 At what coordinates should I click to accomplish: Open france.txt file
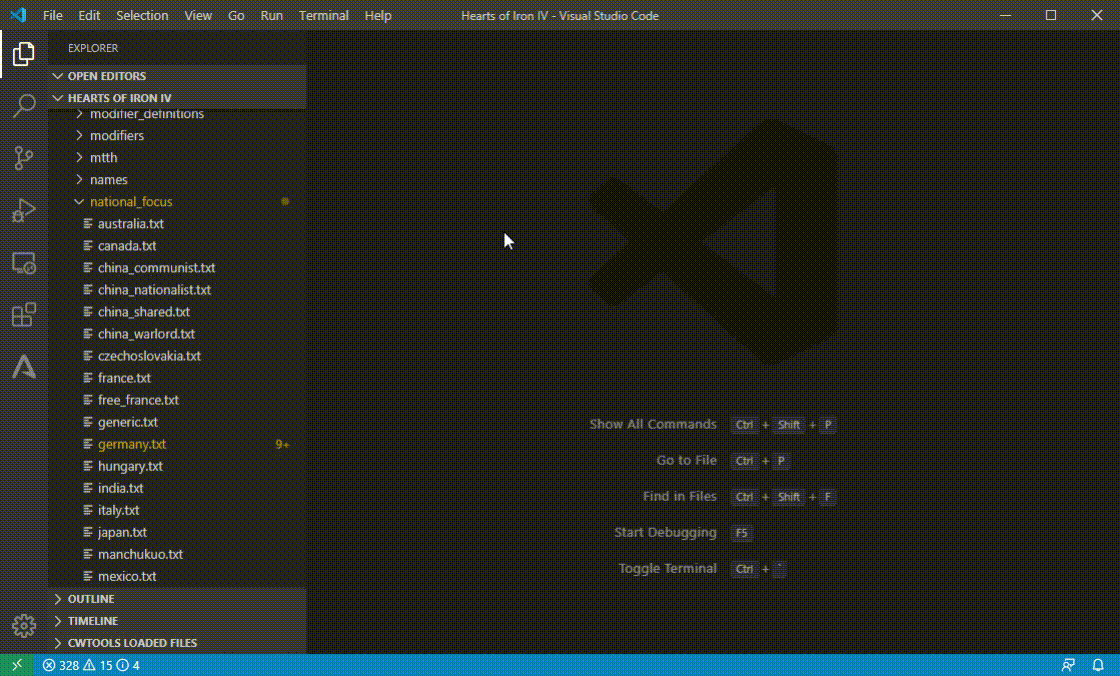point(177,378)
